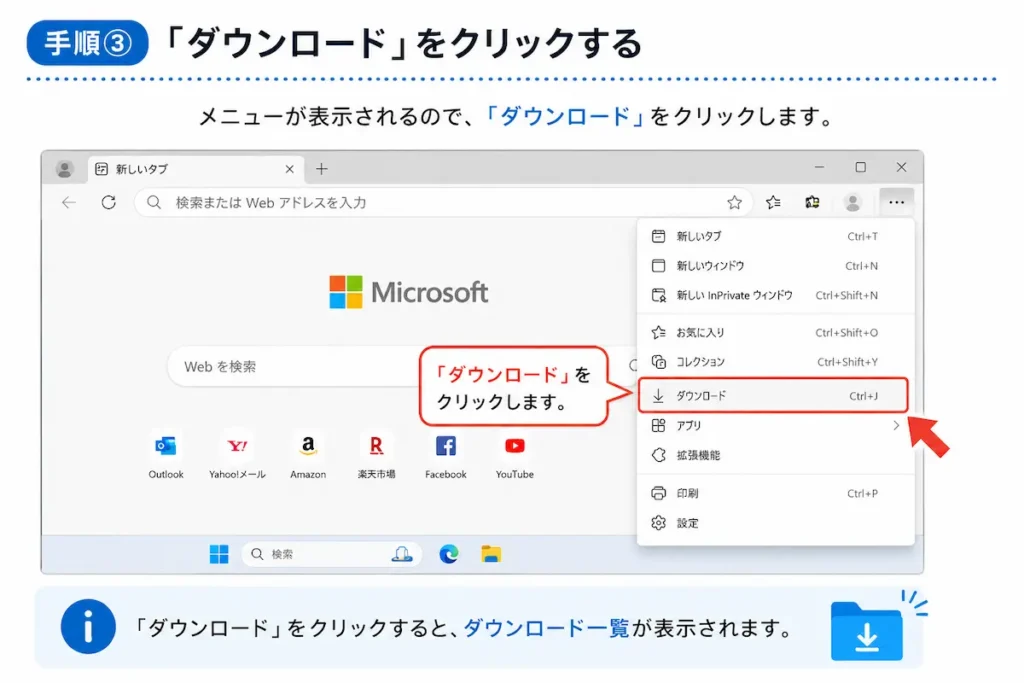Open the Outlook shortcut
The height and width of the screenshot is (683, 1024).
click(x=166, y=456)
